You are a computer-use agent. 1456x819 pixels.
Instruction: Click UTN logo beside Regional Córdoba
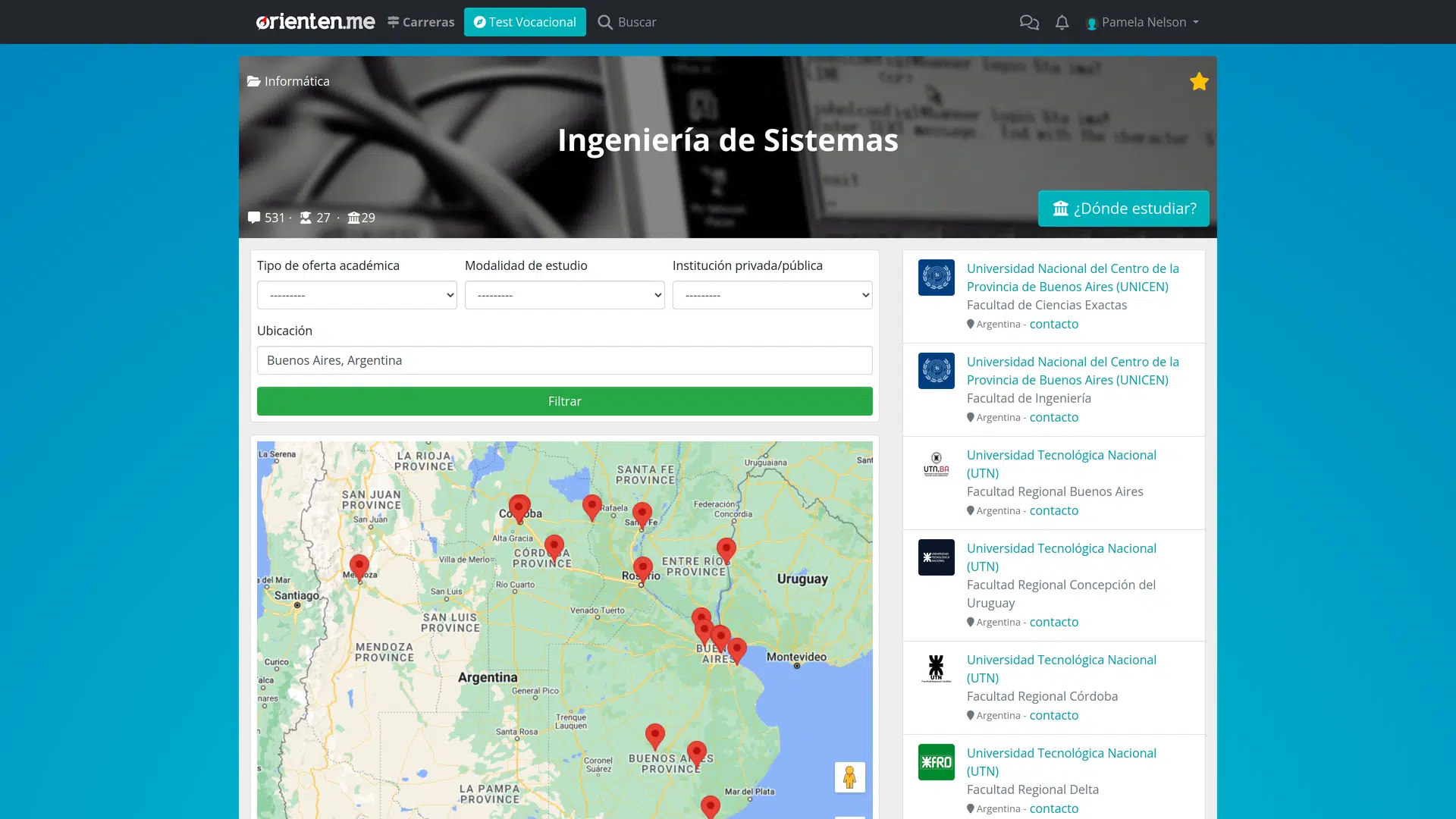pos(937,669)
